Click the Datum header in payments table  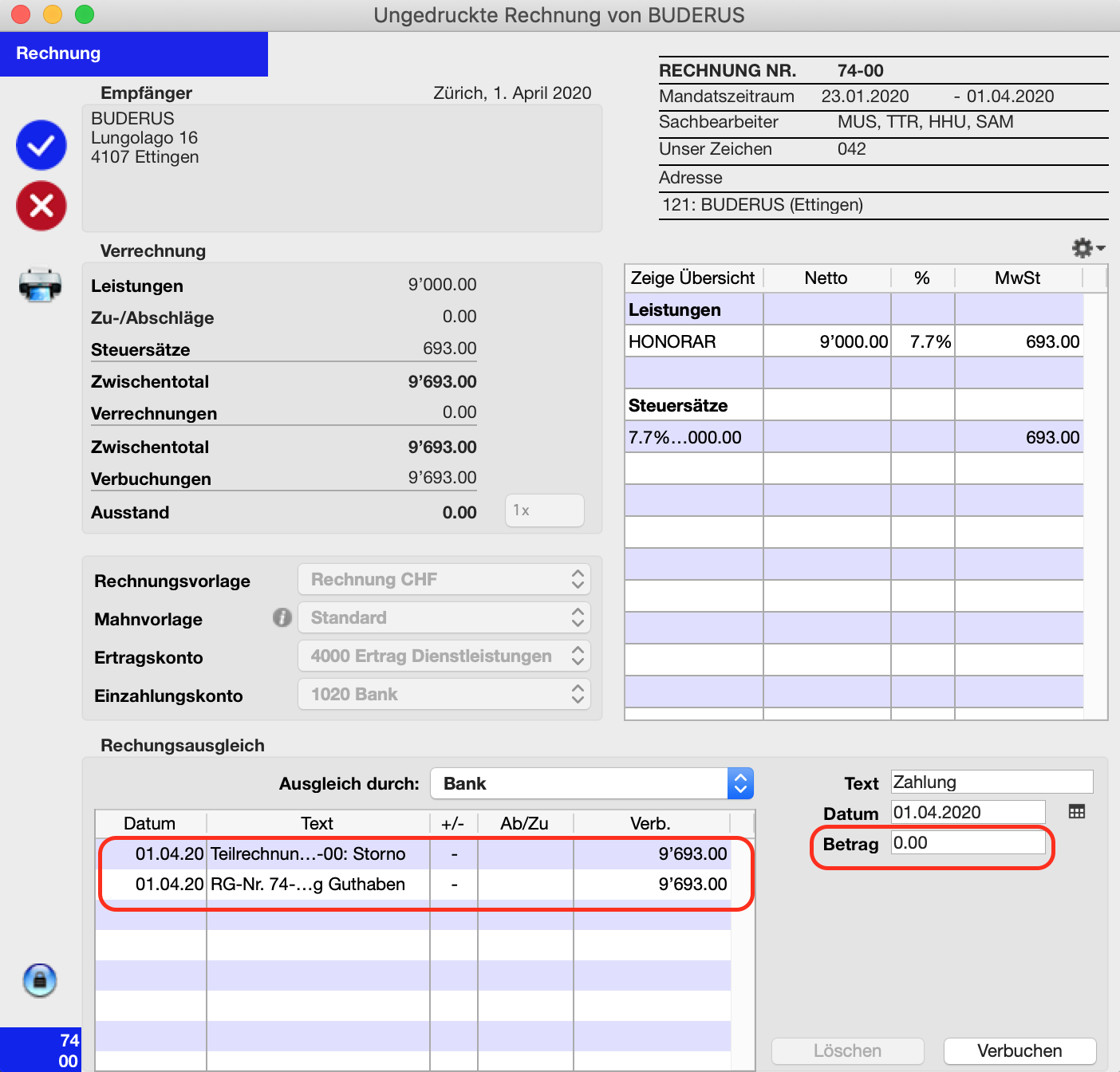tap(150, 823)
